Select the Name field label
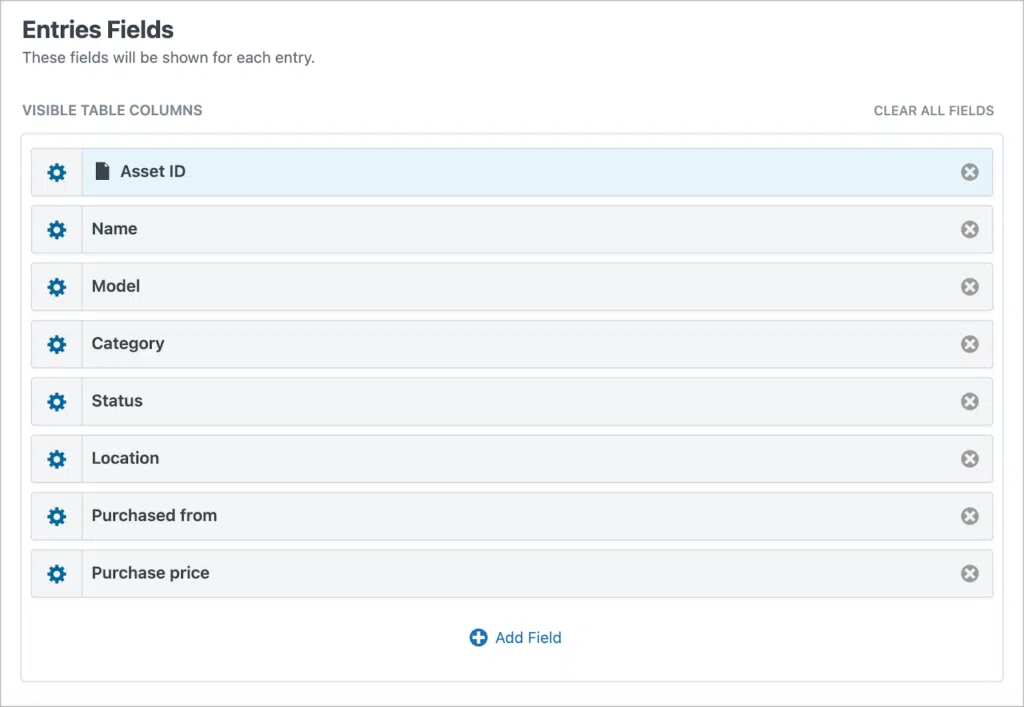Image resolution: width=1024 pixels, height=707 pixels. 114,228
